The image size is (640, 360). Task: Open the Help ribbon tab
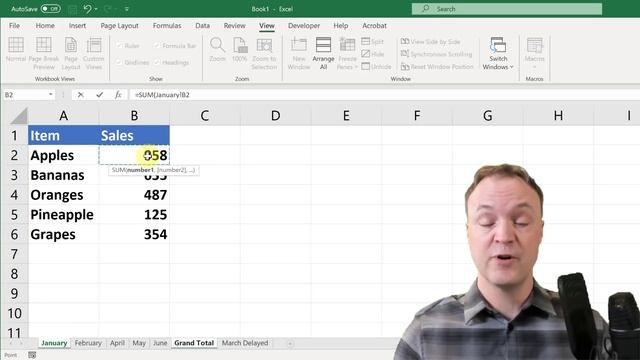coord(340,25)
